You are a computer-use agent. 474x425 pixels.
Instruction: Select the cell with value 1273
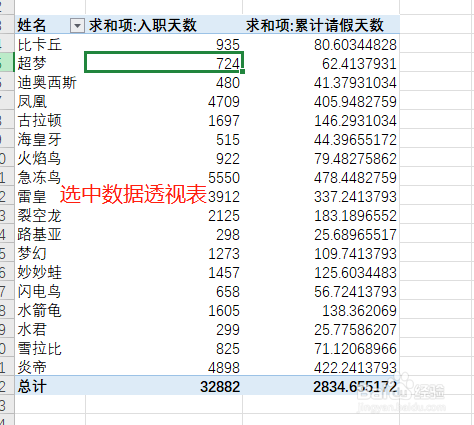164,253
